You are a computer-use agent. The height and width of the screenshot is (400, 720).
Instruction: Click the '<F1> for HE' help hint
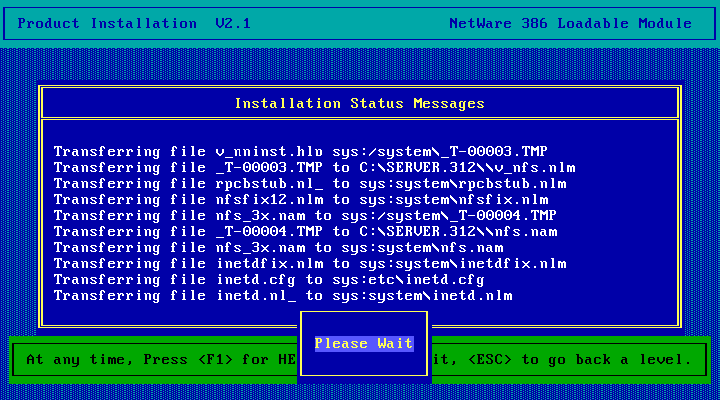pos(247,360)
